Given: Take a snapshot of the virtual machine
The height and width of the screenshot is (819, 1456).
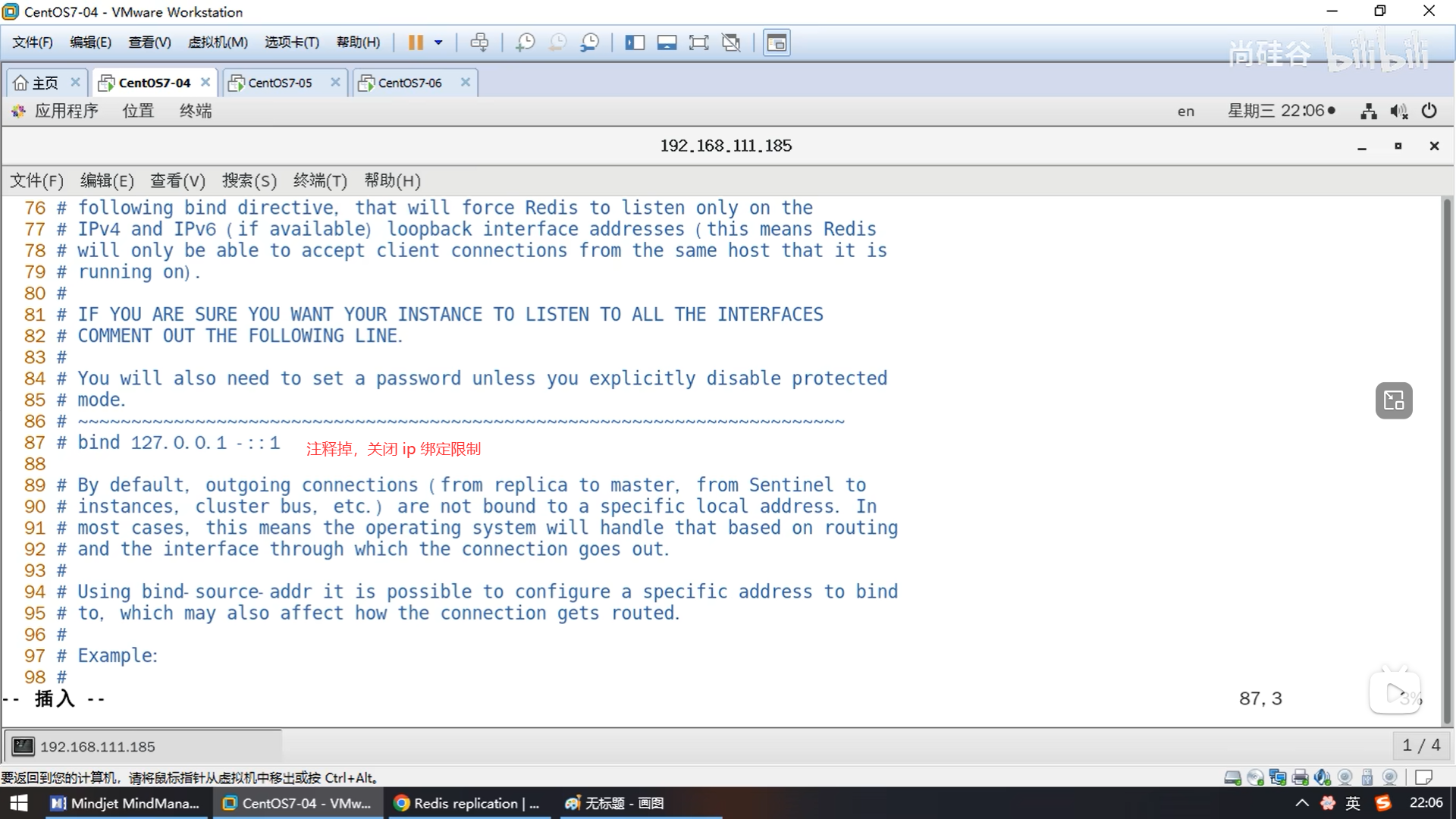Looking at the screenshot, I should [525, 42].
